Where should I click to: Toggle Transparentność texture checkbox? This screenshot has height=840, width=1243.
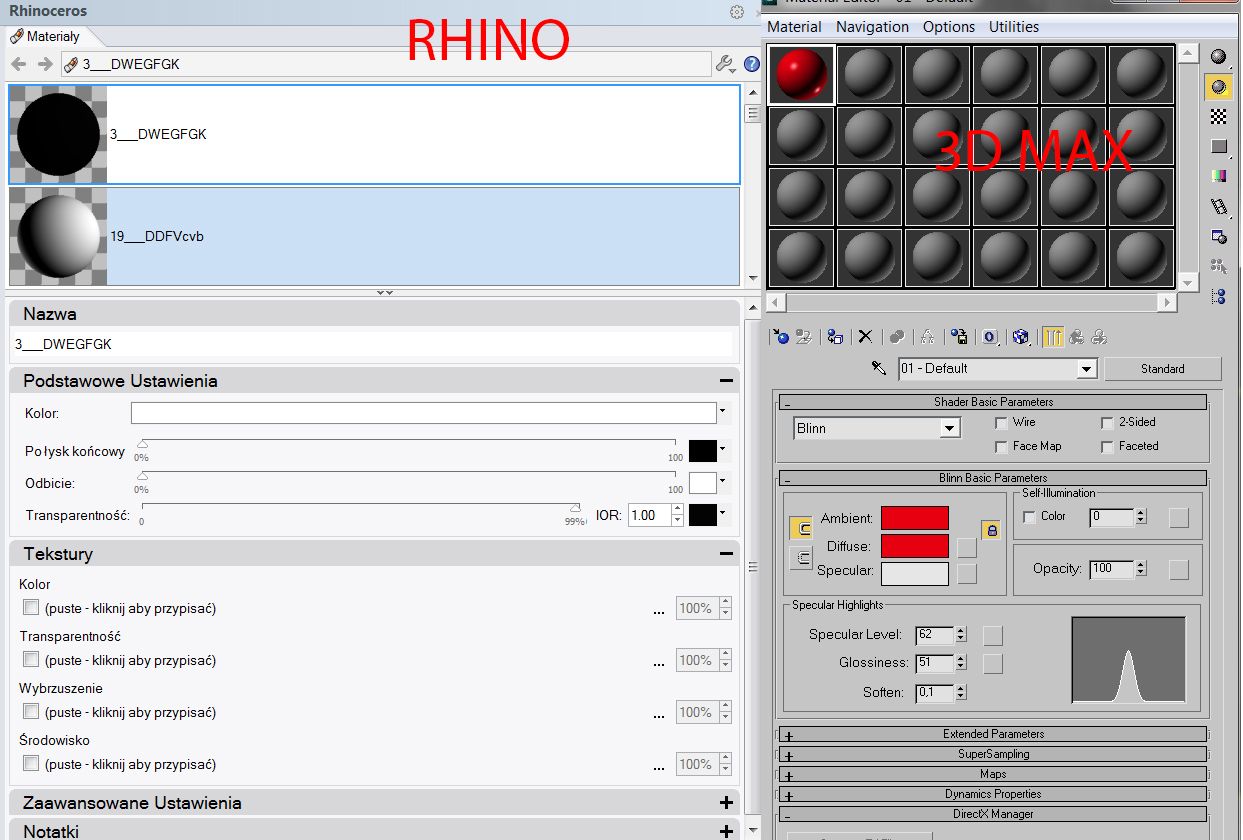pos(31,659)
